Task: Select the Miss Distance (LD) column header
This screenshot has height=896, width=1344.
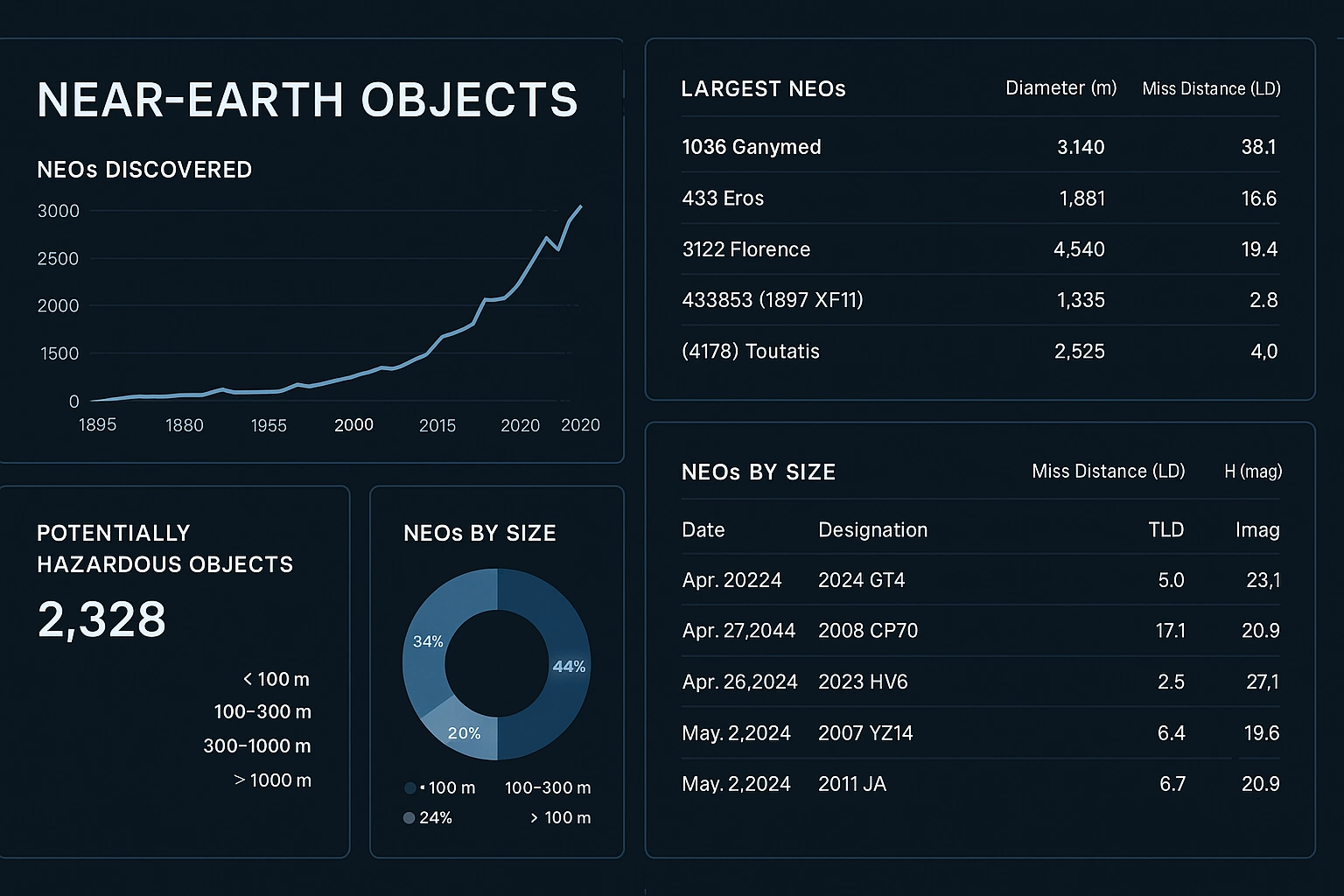Action: pyautogui.click(x=1211, y=88)
